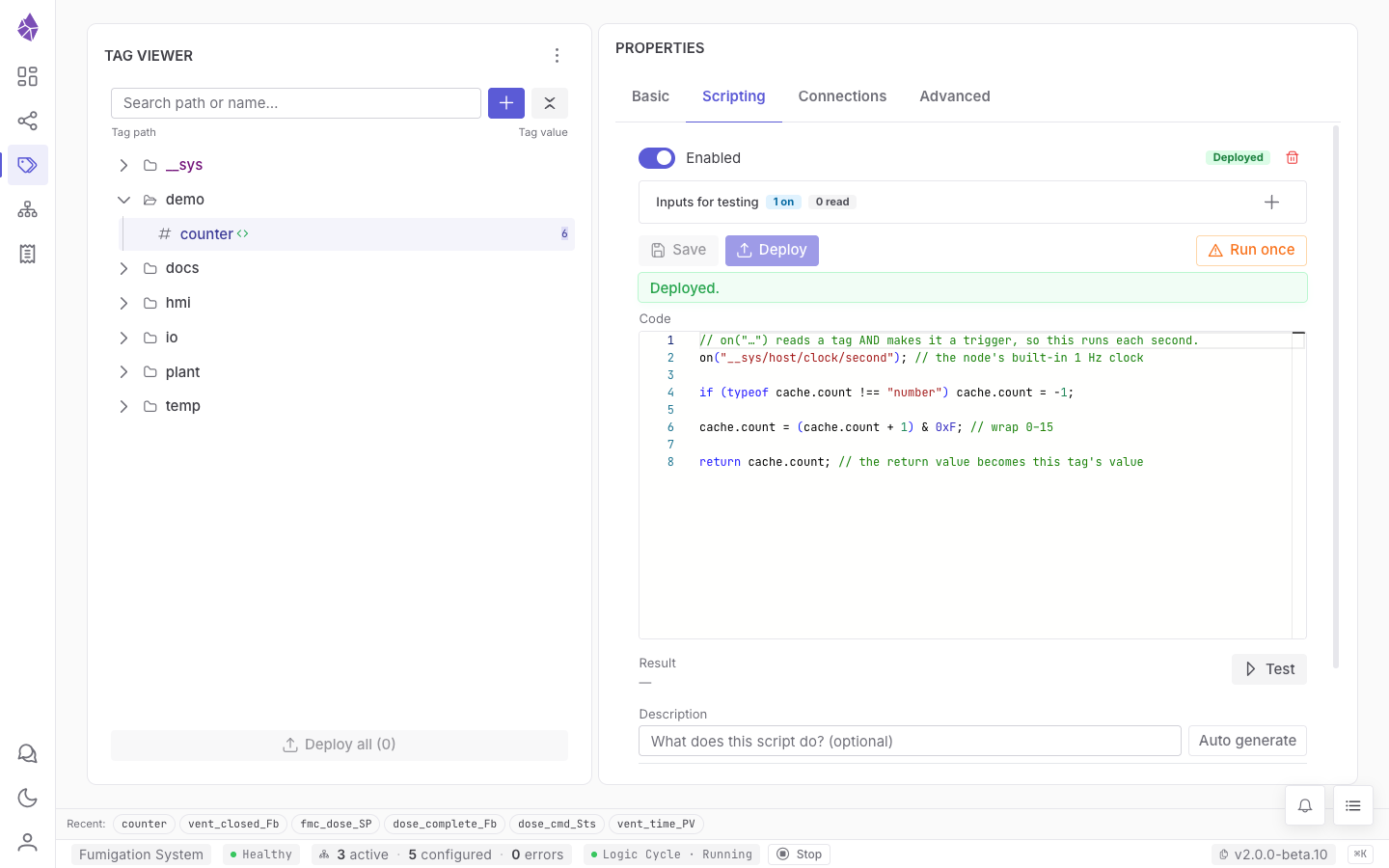Click the '1 on' inputs badge
The height and width of the screenshot is (868, 1389).
[783, 203]
